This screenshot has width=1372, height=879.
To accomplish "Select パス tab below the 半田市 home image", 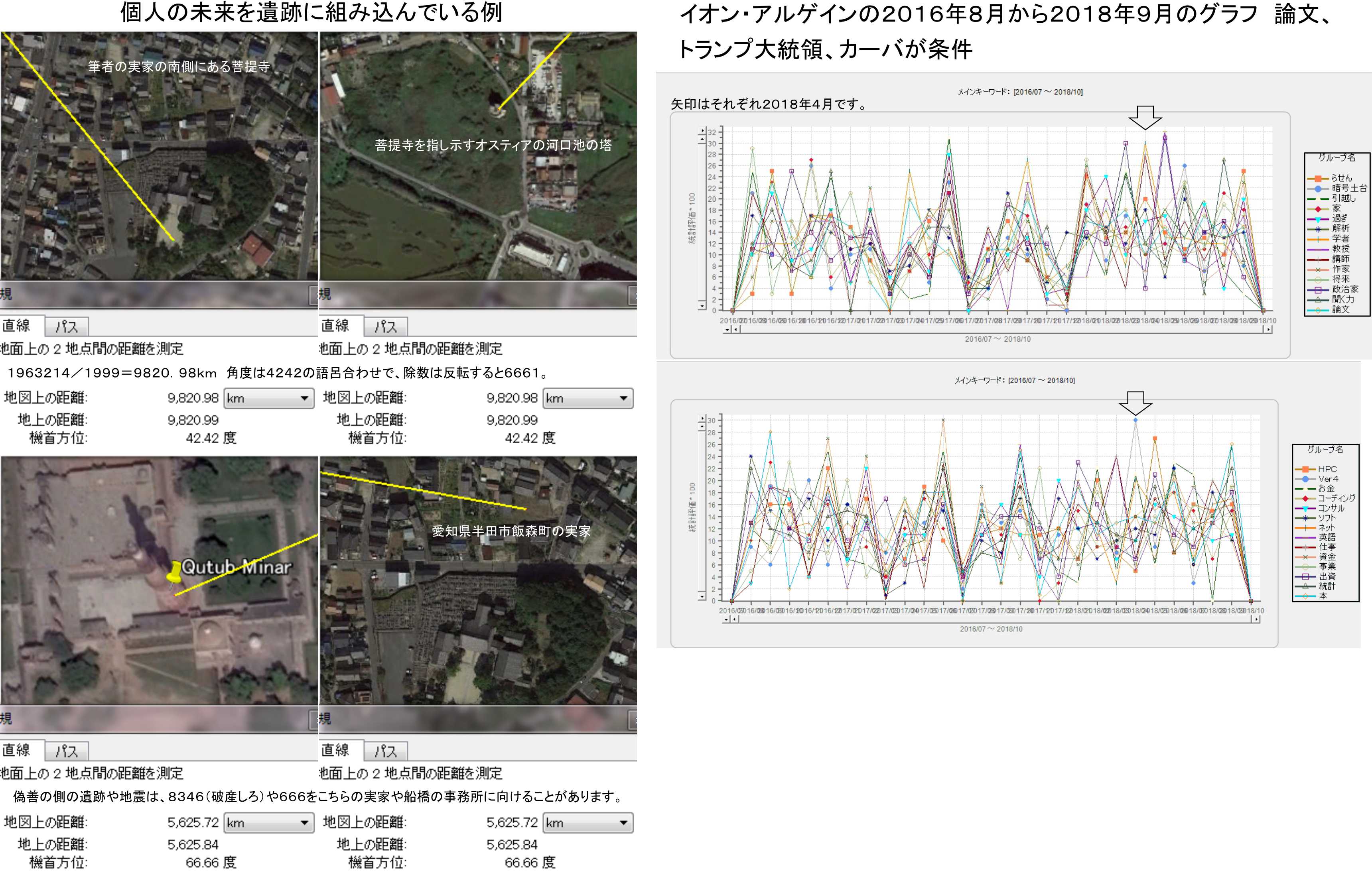I will tap(385, 751).
